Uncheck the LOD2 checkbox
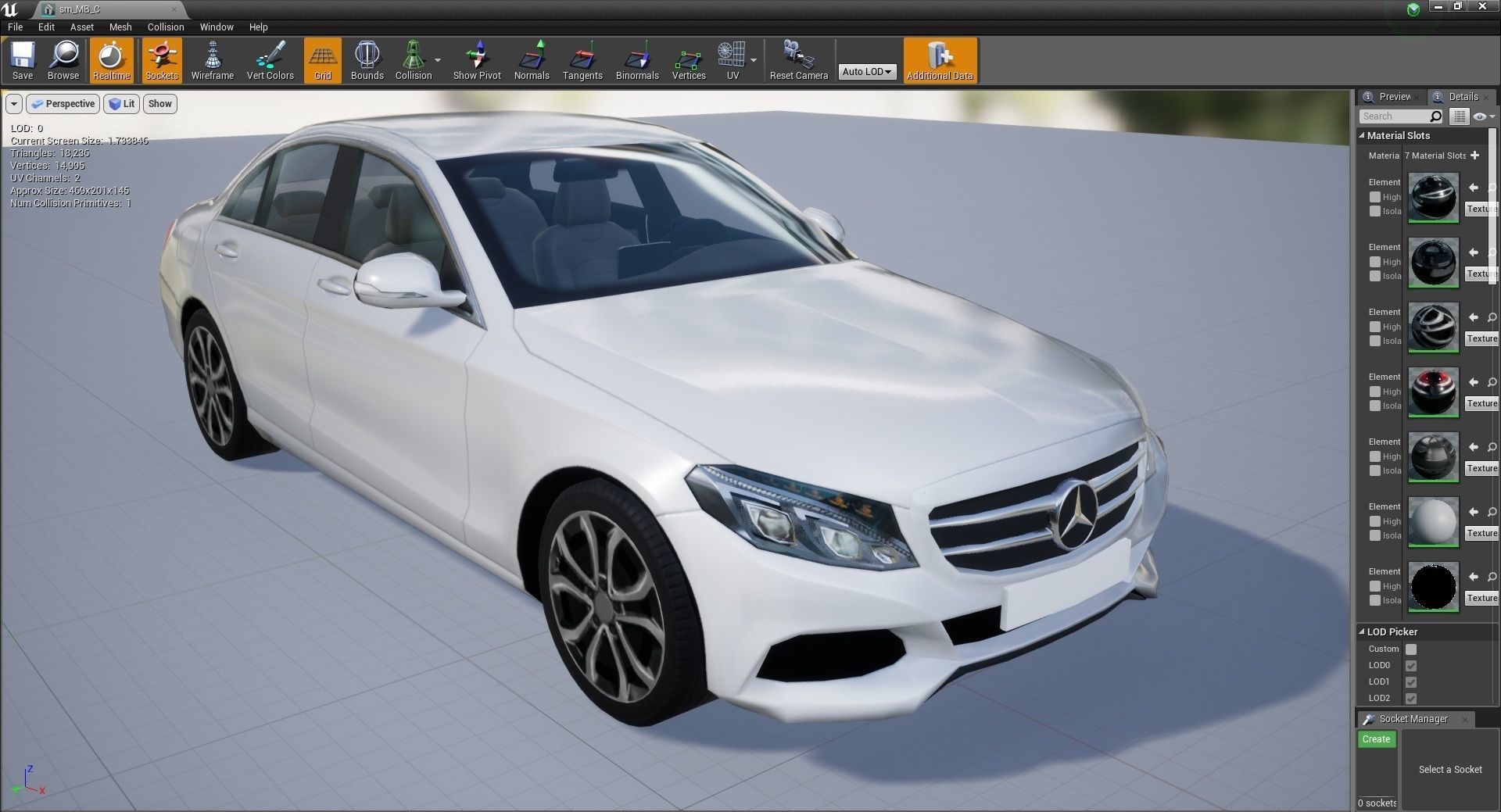Viewport: 1501px width, 812px height. 1411,699
